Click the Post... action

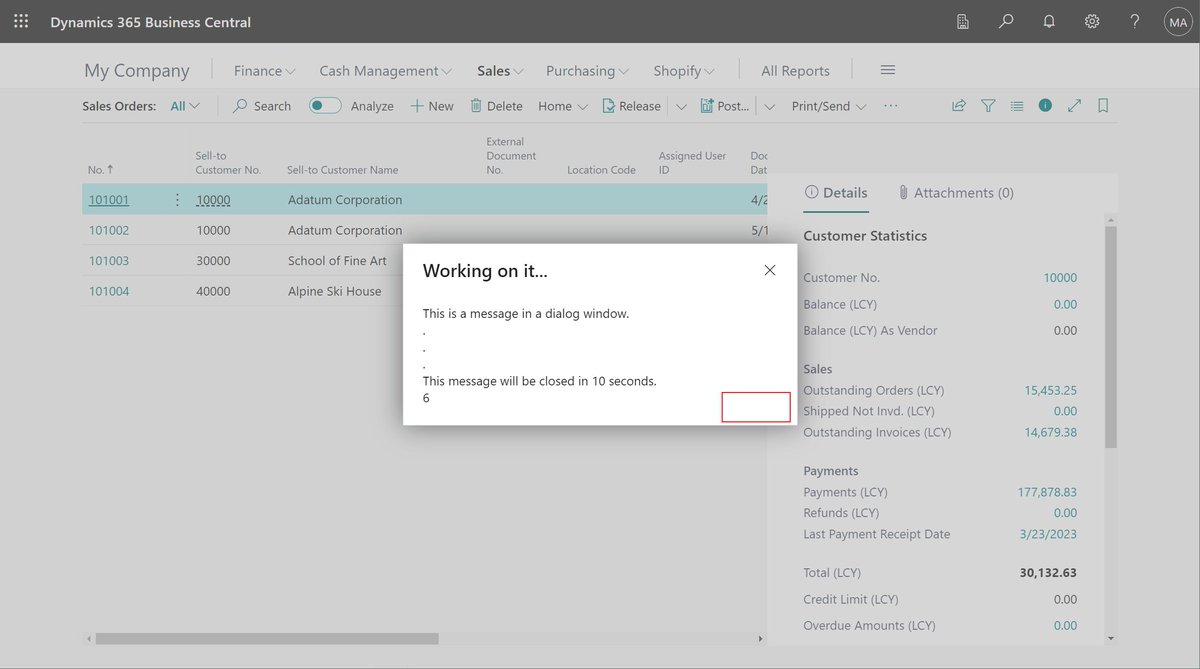point(725,106)
